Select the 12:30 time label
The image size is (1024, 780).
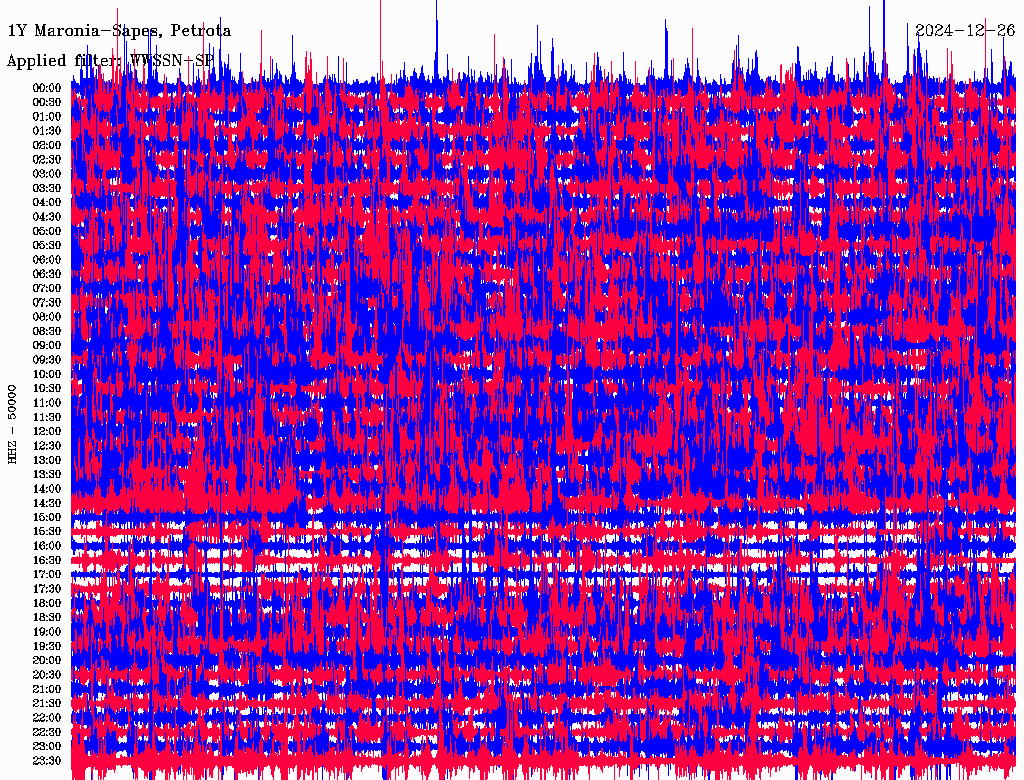click(x=47, y=446)
